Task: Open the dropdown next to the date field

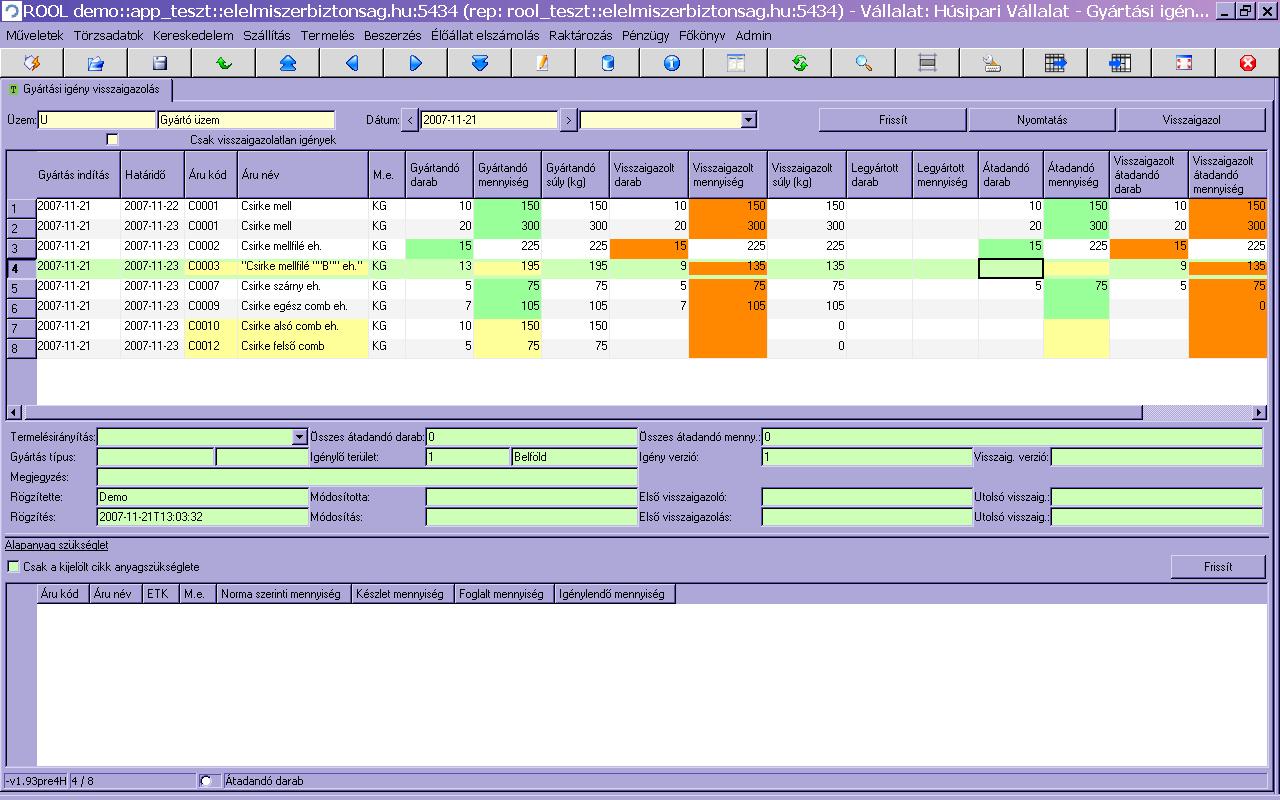Action: click(x=748, y=120)
